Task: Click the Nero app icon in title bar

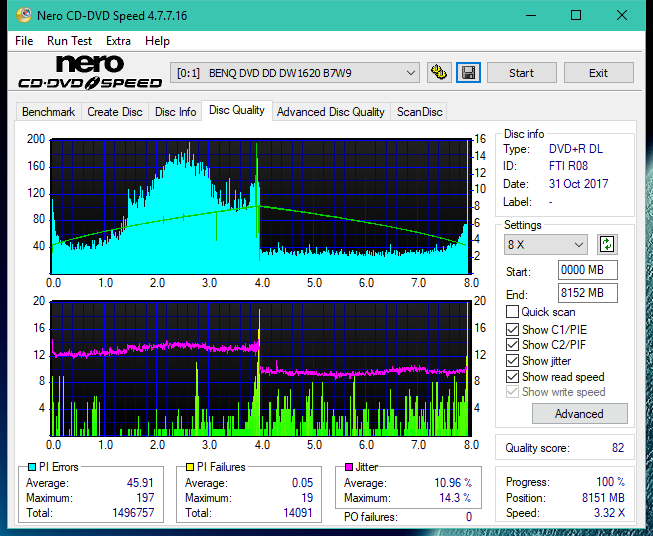Action: coord(23,15)
